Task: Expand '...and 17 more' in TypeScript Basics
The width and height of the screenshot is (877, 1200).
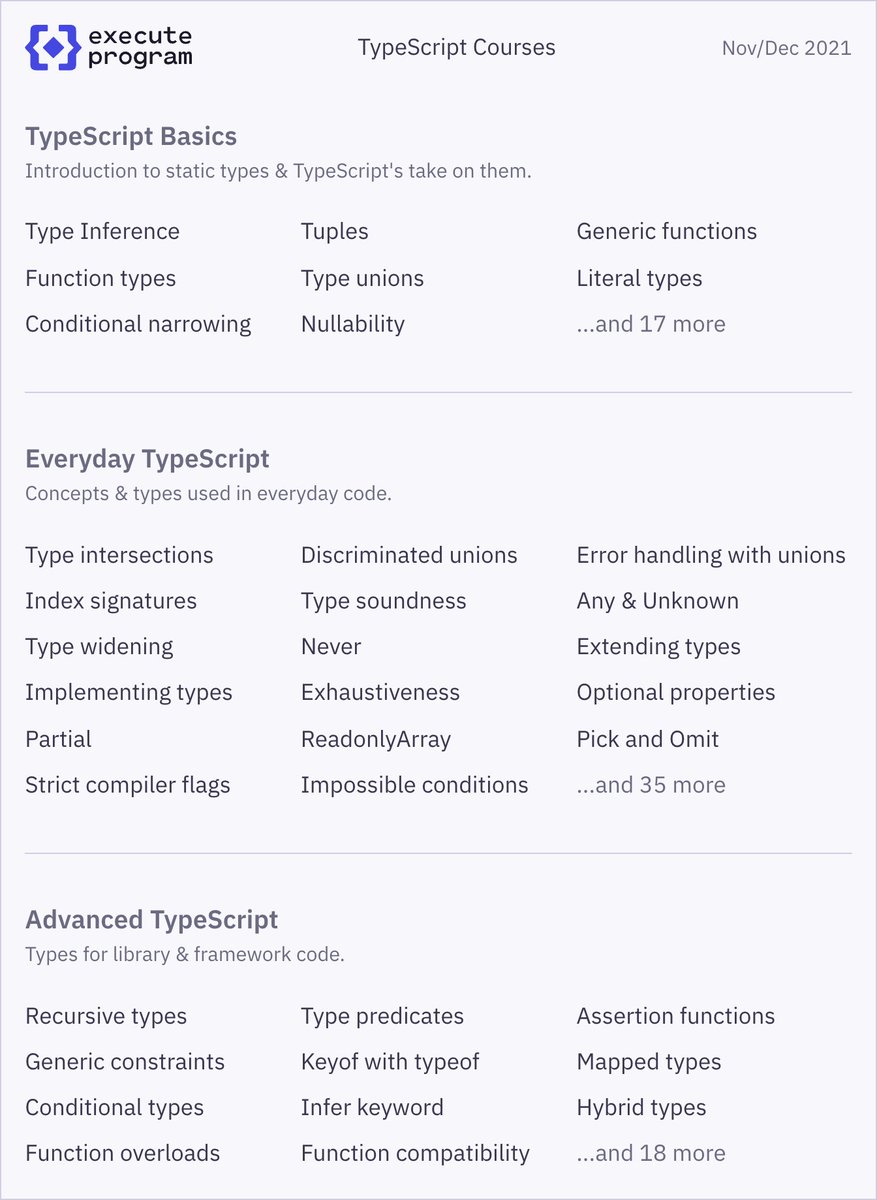Action: 651,324
